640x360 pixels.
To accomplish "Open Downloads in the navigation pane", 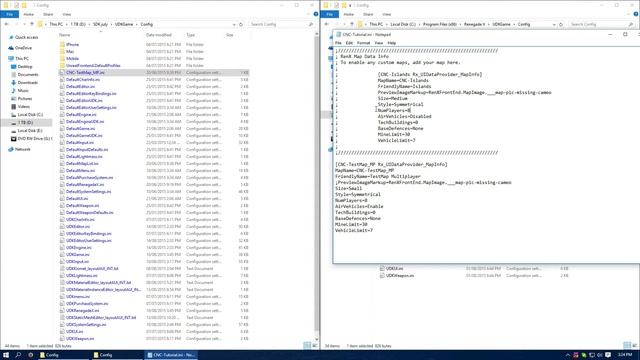I will pos(28,82).
